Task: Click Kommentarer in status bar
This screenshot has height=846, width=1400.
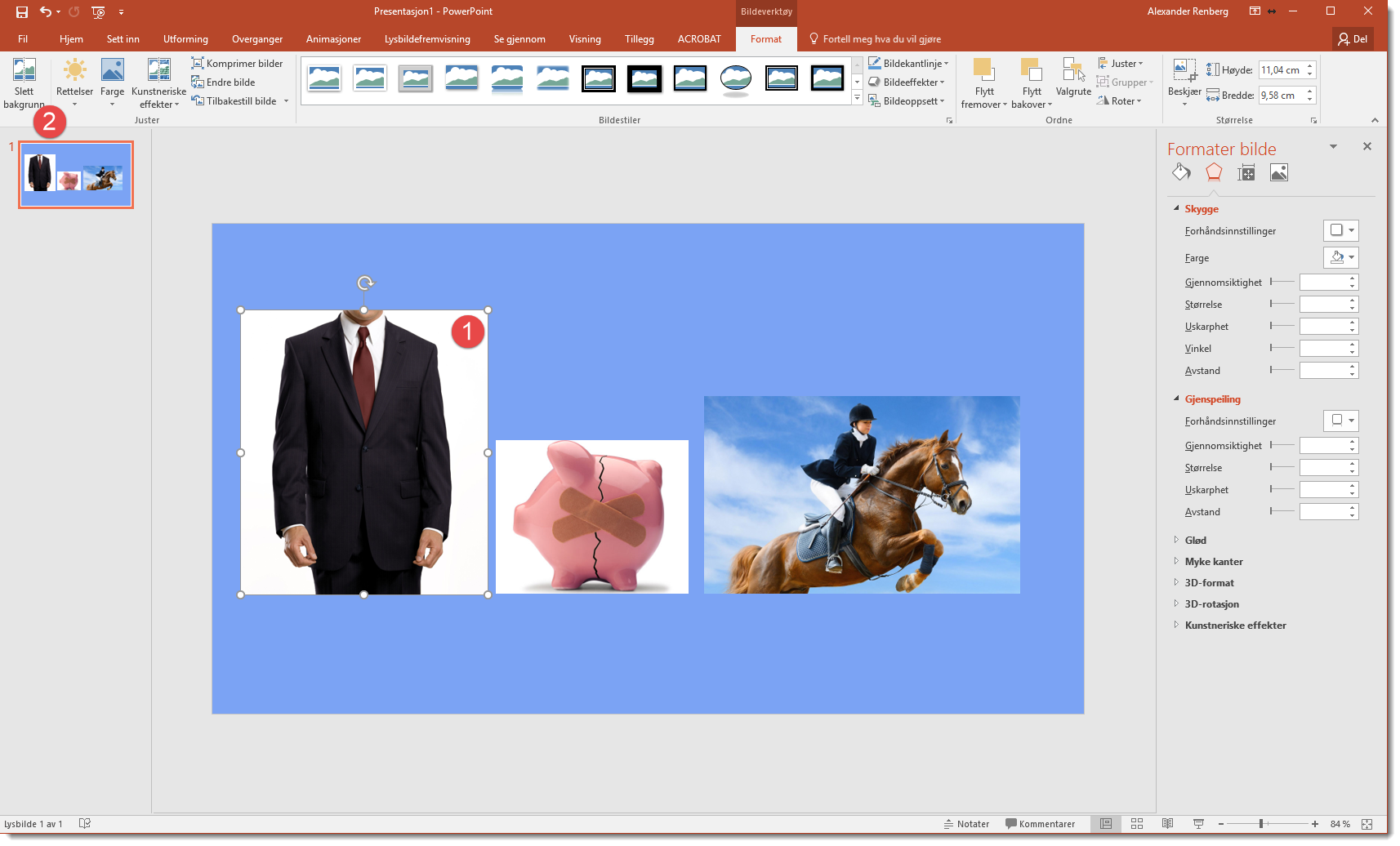Action: pyautogui.click(x=1040, y=824)
